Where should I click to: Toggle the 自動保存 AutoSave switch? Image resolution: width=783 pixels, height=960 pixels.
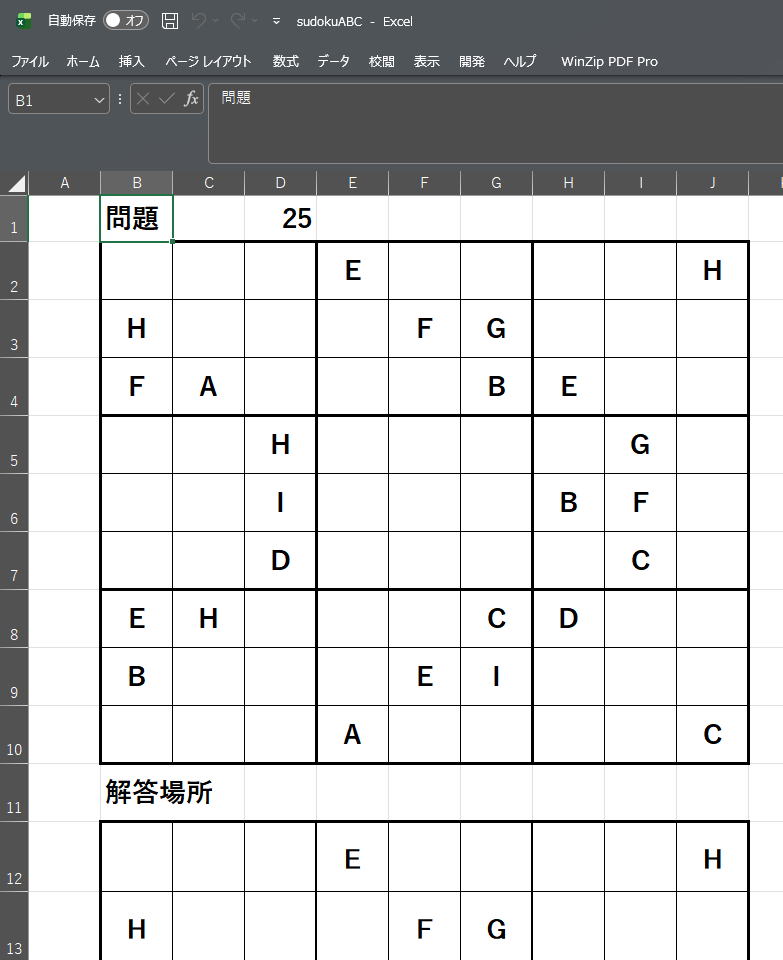point(125,21)
